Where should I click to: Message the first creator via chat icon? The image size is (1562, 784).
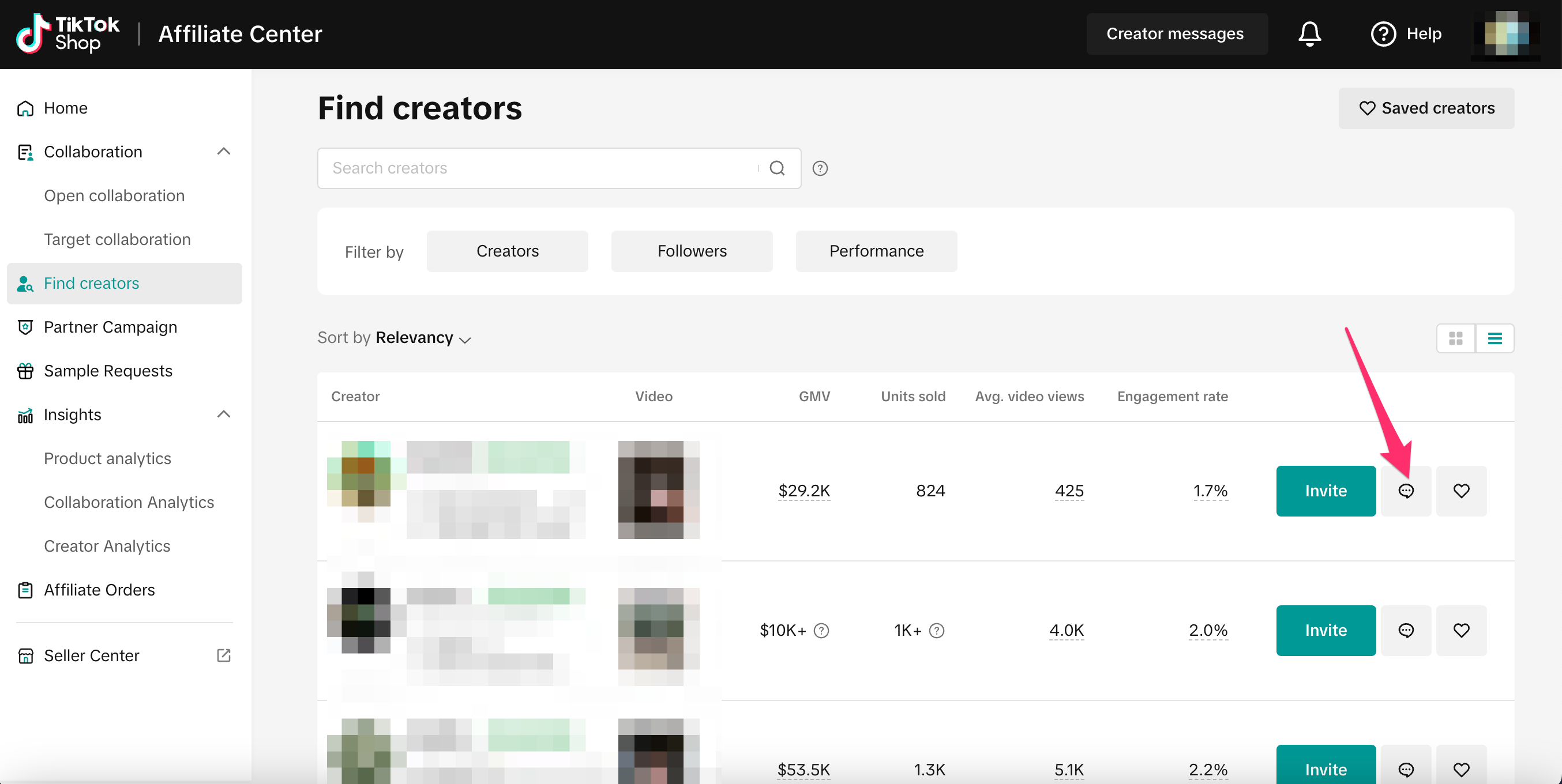coord(1406,491)
